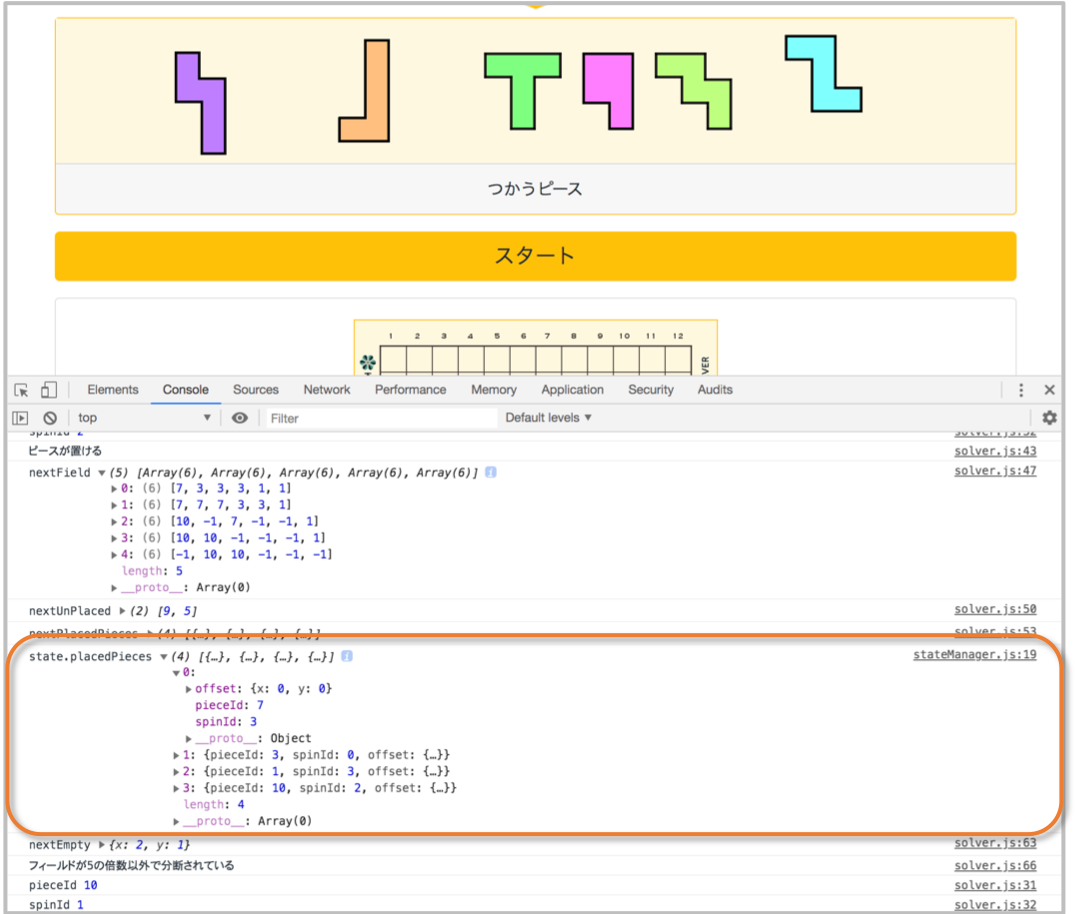Collapse the nextField array triangle
1075x914 pixels.
(x=101, y=472)
